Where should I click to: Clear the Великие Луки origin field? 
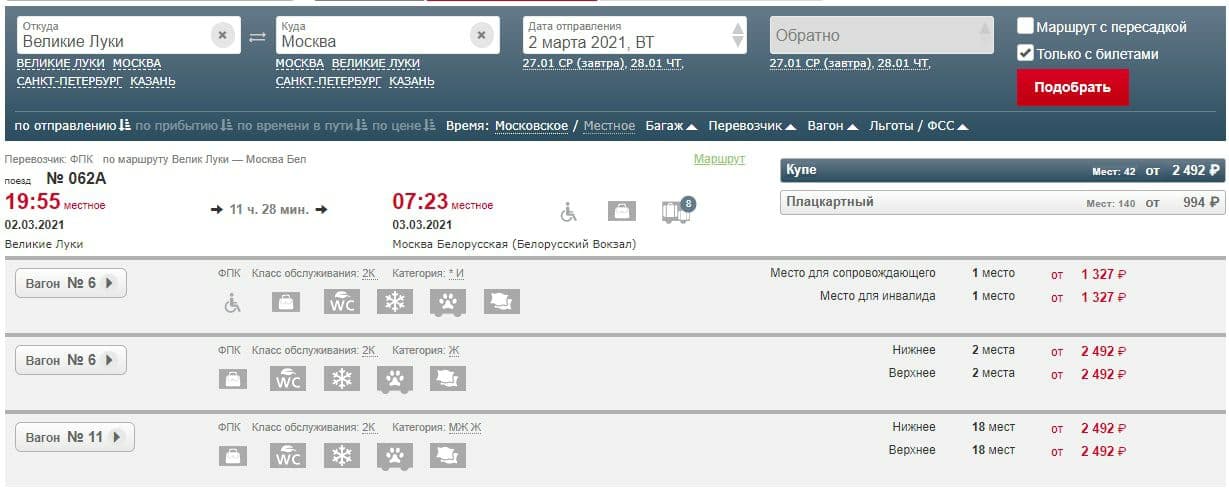click(x=222, y=36)
